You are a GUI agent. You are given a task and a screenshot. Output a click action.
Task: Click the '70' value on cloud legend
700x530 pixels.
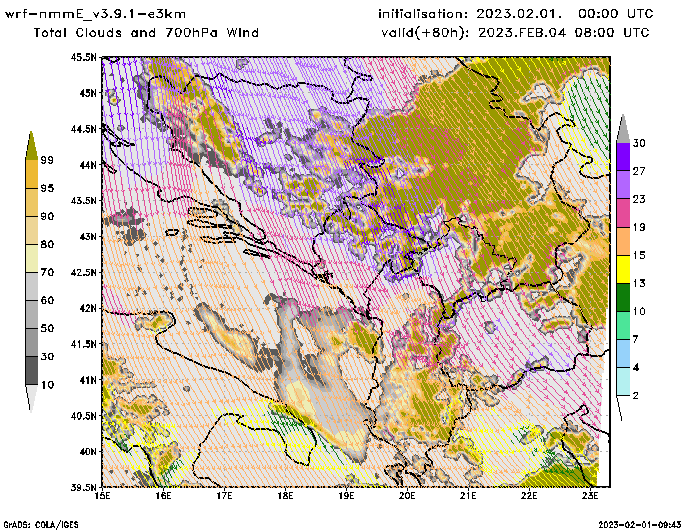[47, 272]
